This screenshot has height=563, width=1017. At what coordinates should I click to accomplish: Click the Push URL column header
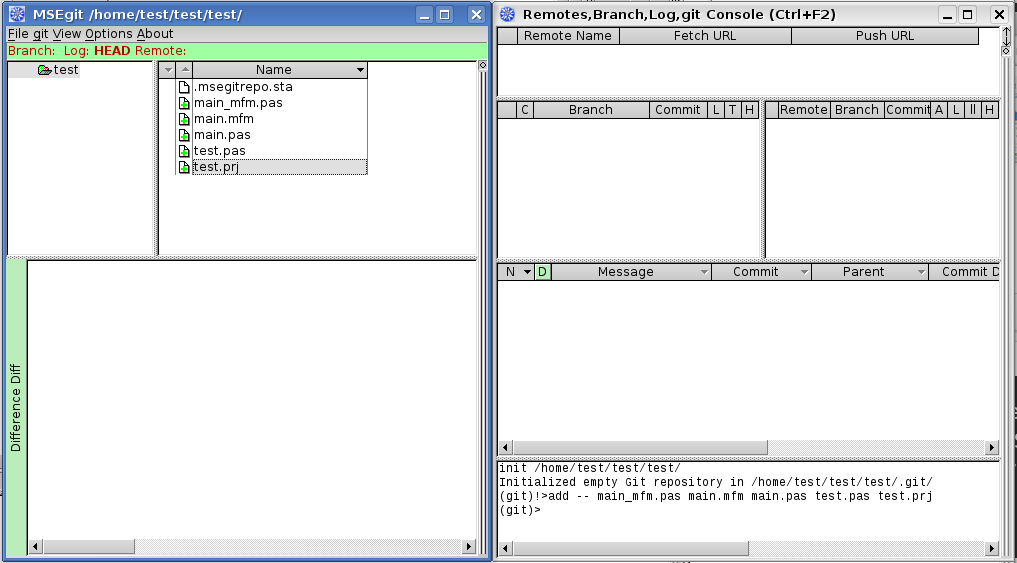coord(884,36)
